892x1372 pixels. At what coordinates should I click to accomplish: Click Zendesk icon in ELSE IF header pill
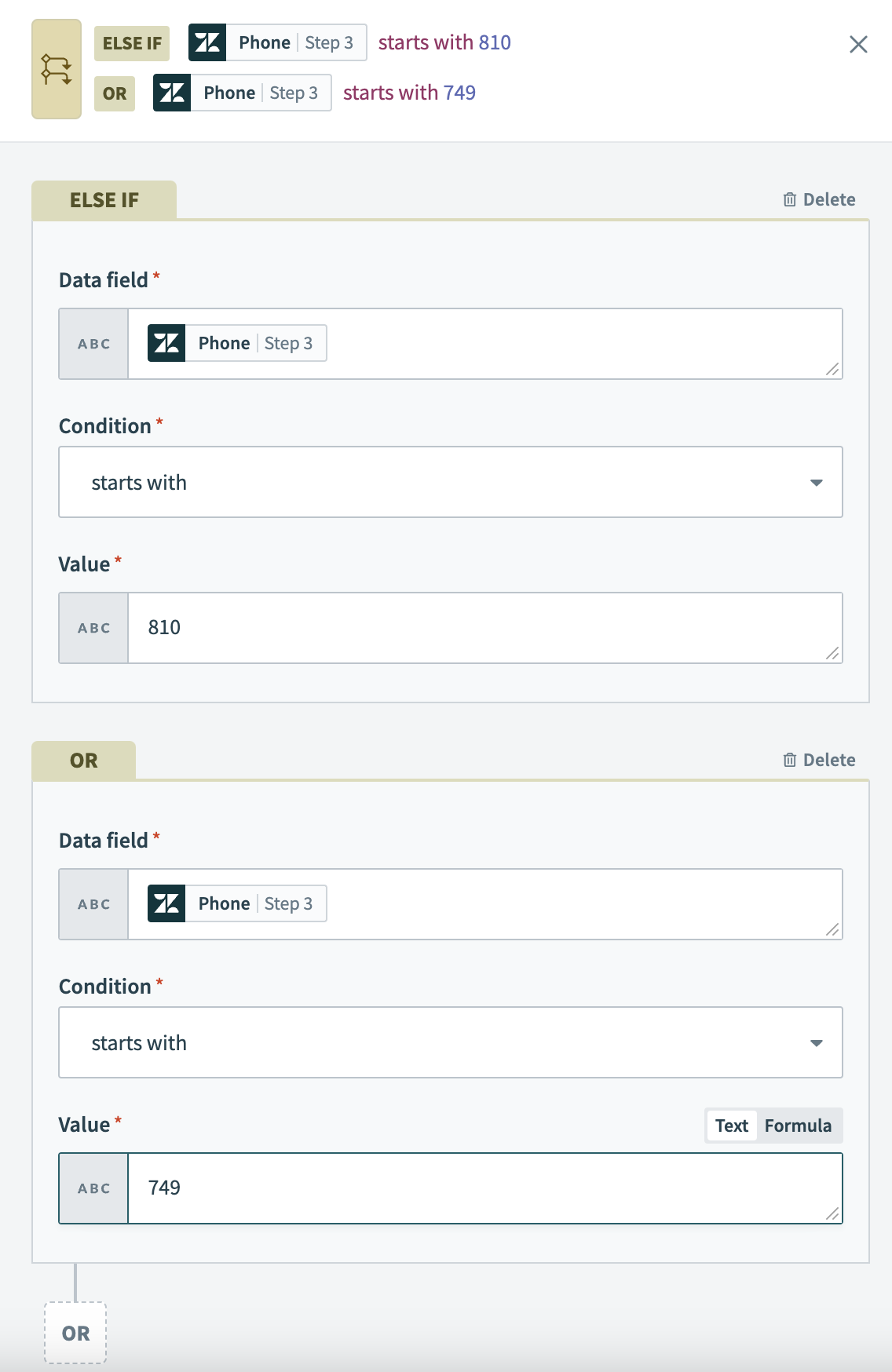(207, 42)
